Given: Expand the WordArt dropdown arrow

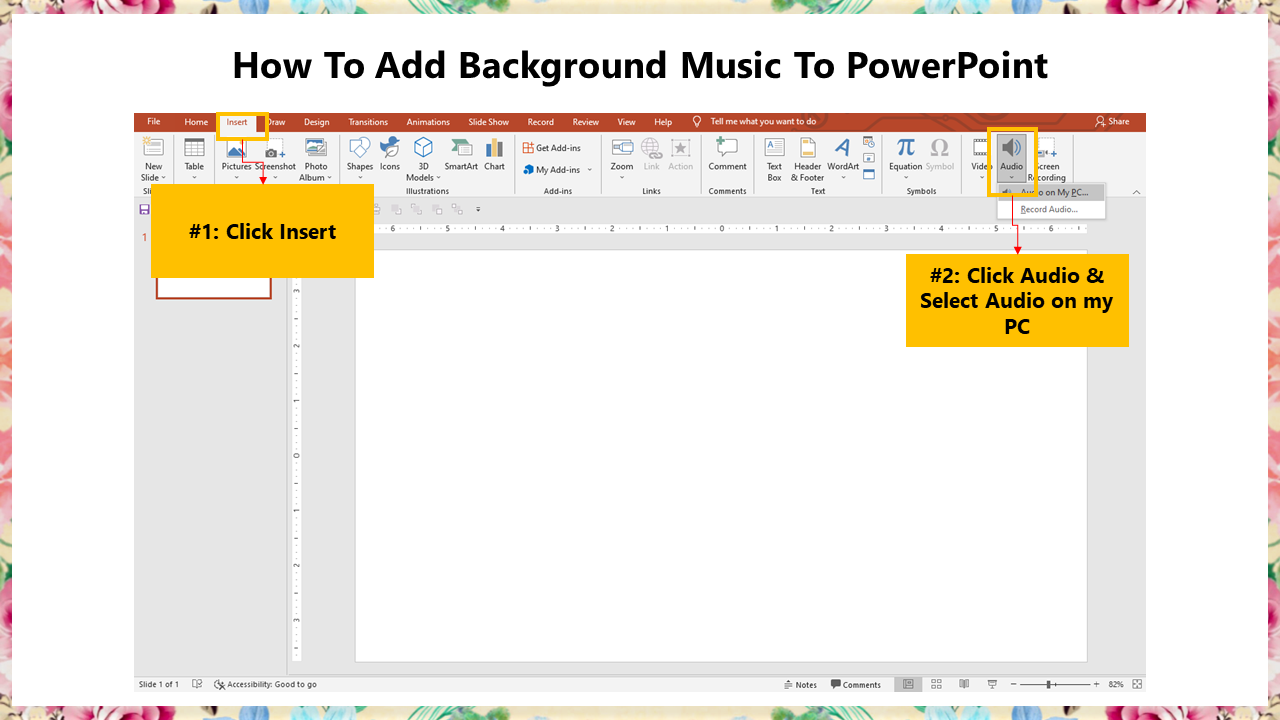Looking at the screenshot, I should click(x=843, y=178).
